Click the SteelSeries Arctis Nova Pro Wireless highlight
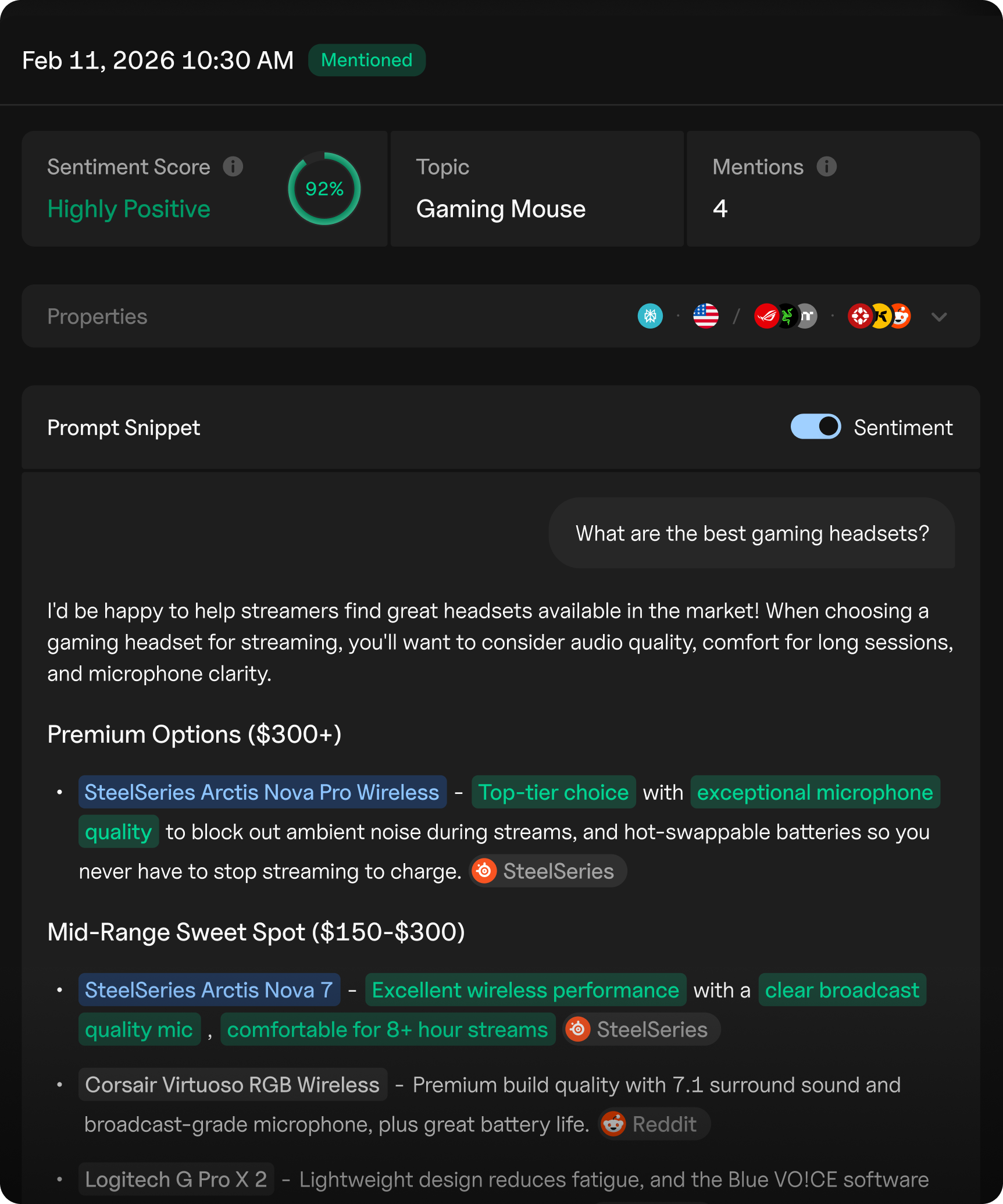Image resolution: width=1003 pixels, height=1204 pixels. pos(262,792)
